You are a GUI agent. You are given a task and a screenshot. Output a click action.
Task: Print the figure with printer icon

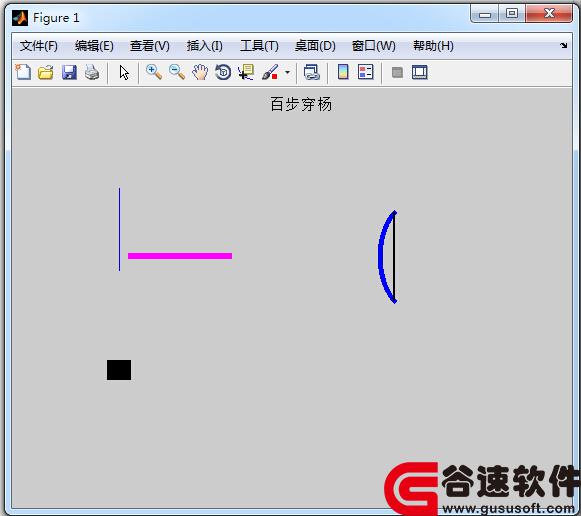(x=92, y=72)
